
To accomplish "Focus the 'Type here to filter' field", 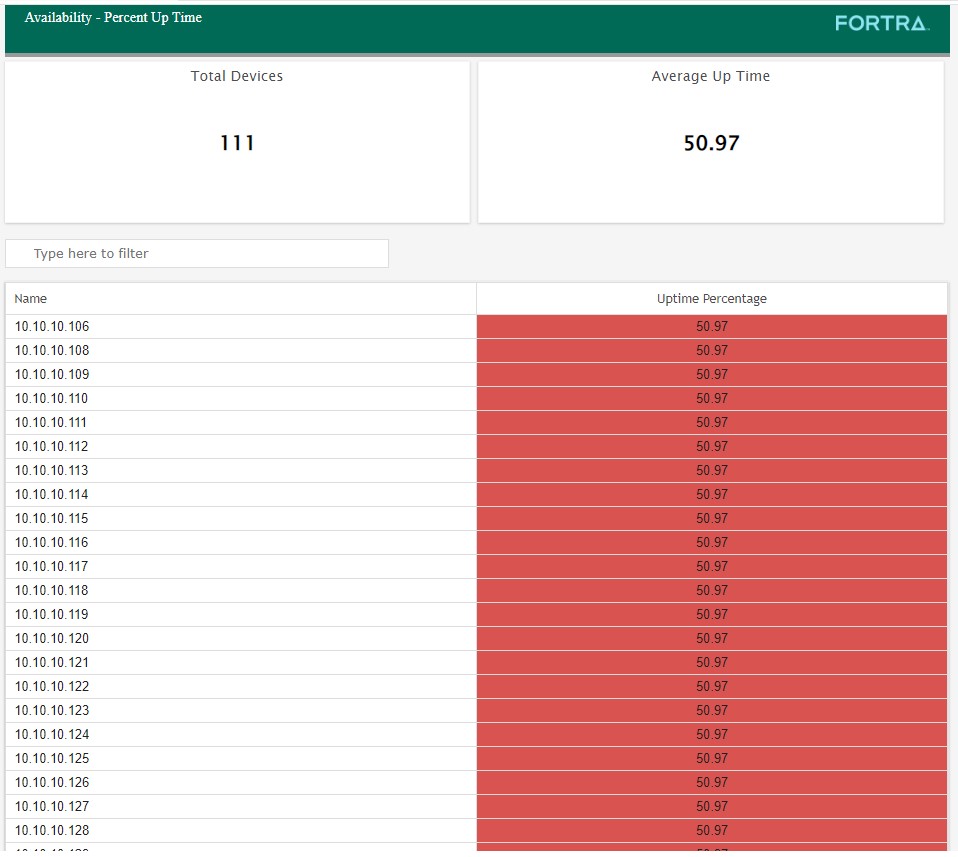I will click(x=197, y=253).
